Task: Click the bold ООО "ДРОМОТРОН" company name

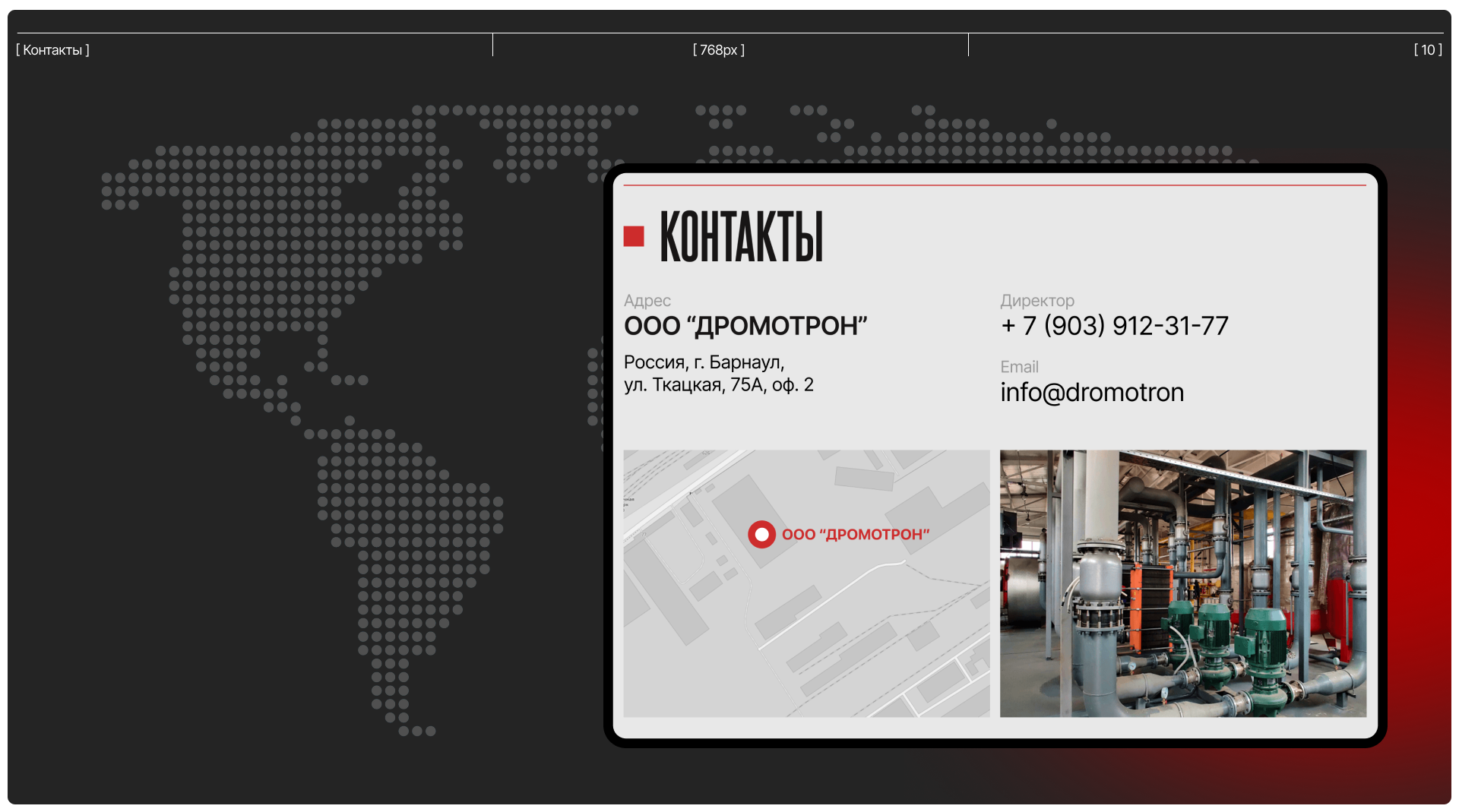Action: click(x=745, y=327)
